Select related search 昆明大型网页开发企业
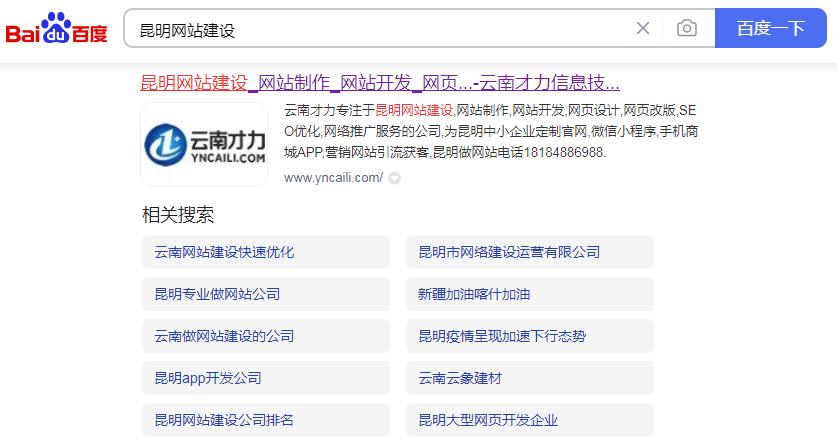Screen dimensions: 837x444 (x=530, y=420)
